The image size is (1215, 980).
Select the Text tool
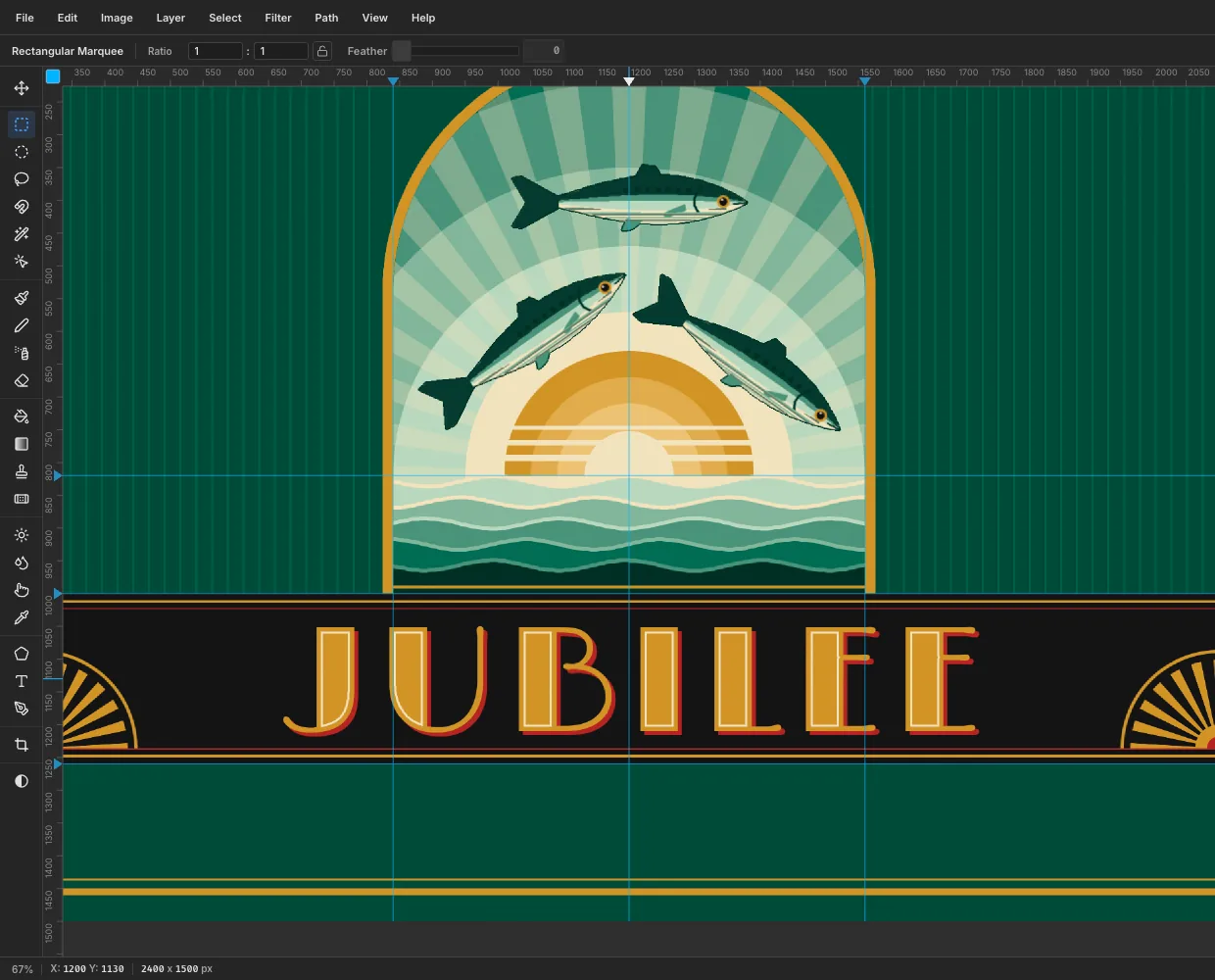(22, 681)
